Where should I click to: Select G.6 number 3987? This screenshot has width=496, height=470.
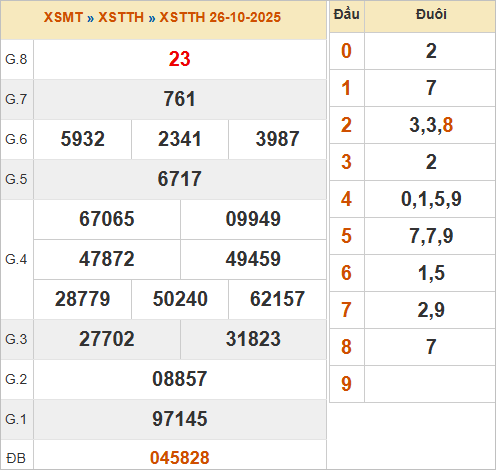tap(277, 139)
